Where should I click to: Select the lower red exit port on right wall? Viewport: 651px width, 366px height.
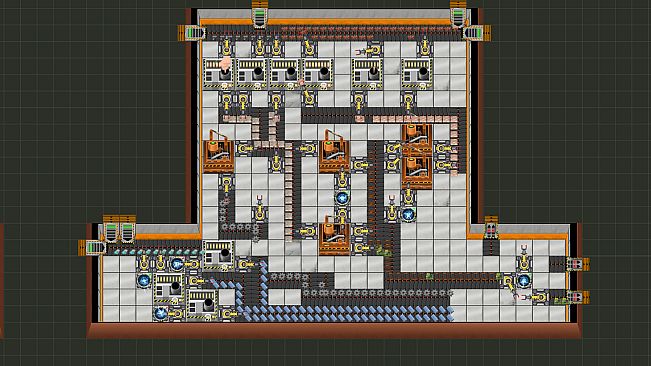[x=578, y=297]
